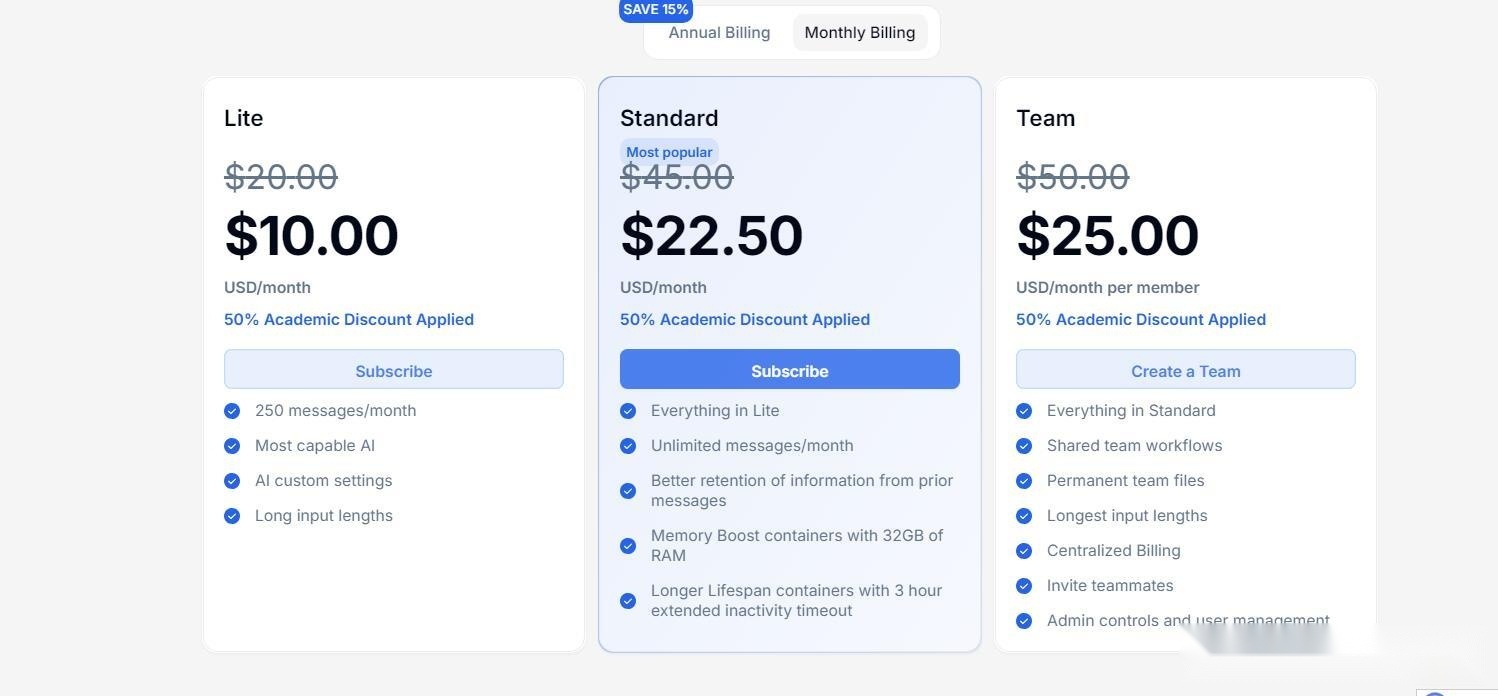
Task: Click checkmark beside Better retention feature
Action: (x=628, y=491)
